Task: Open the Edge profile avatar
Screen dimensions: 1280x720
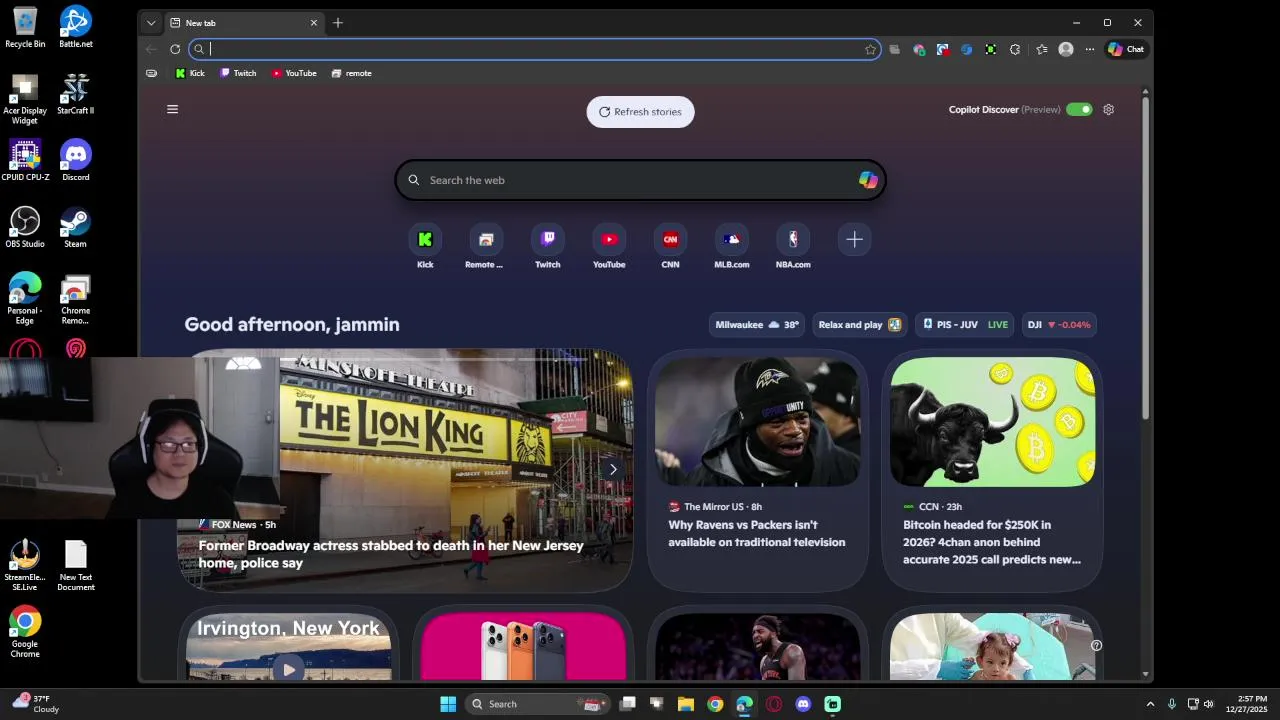Action: click(1066, 49)
